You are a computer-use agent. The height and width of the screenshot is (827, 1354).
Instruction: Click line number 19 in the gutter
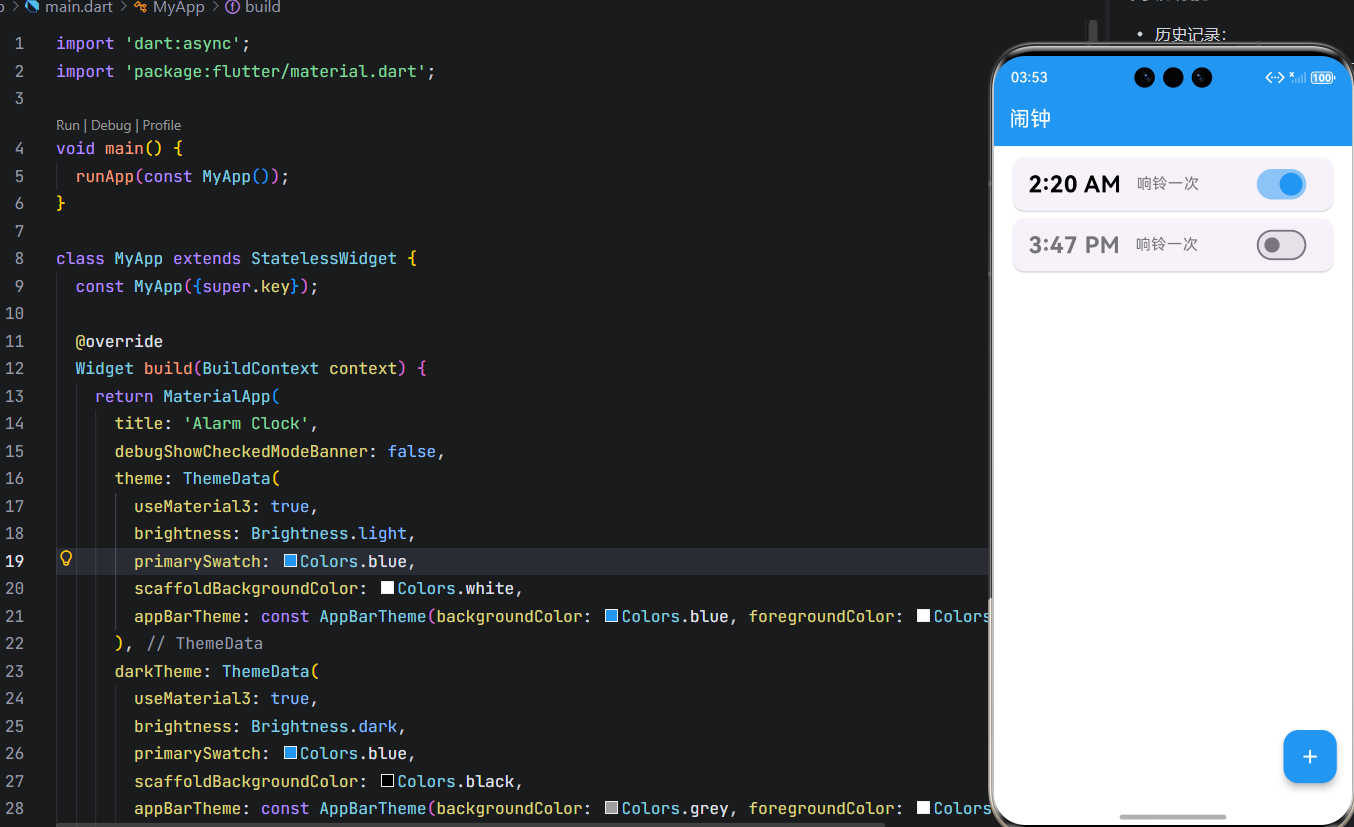(15, 561)
